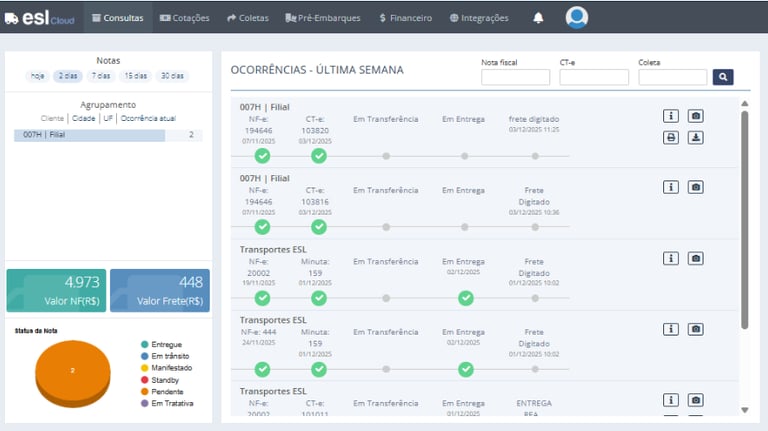
Task: Open info for NF-e 20002 Minuta 159 row
Action: click(x=671, y=258)
